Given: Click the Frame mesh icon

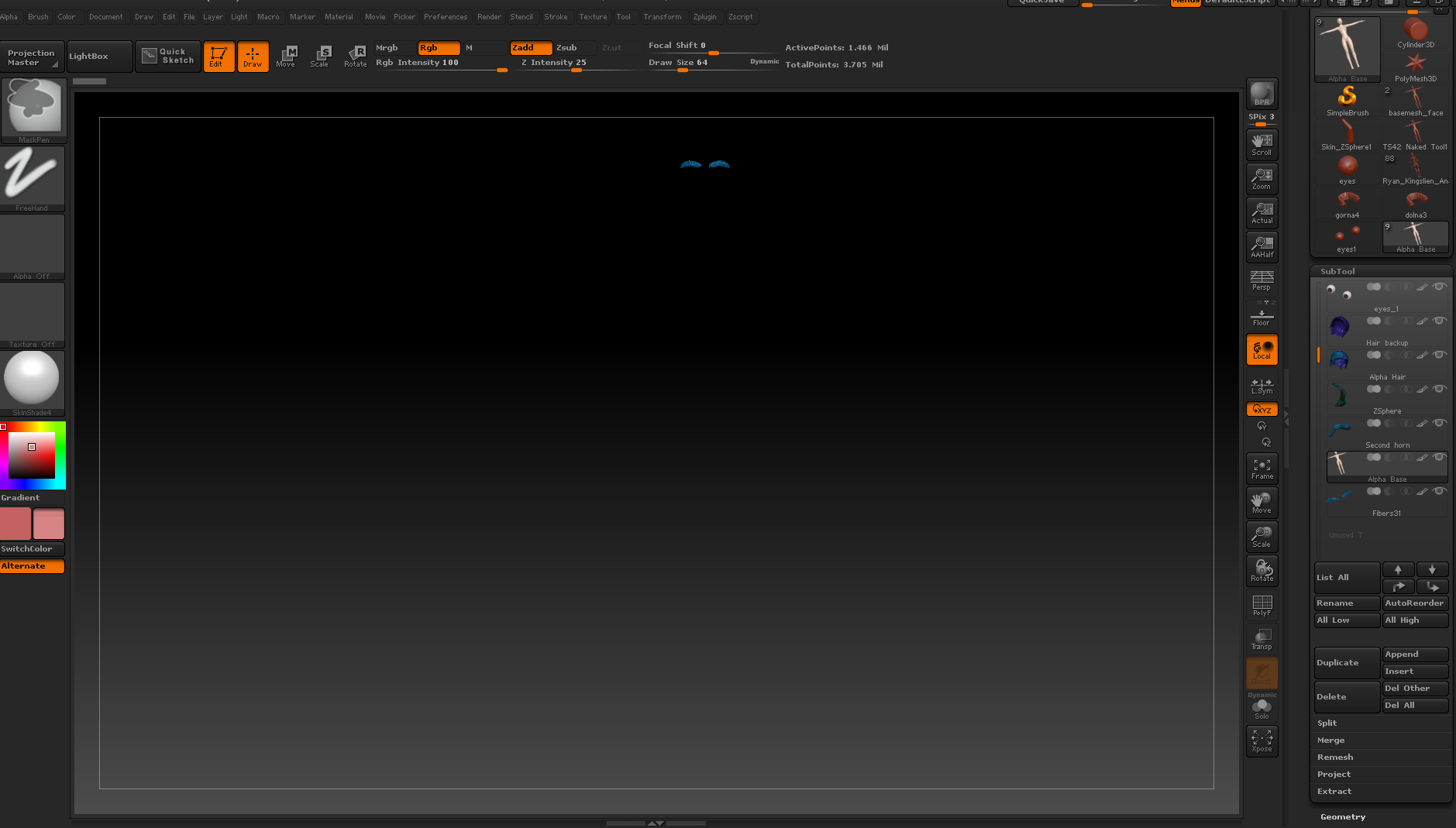Looking at the screenshot, I should click(x=1262, y=469).
